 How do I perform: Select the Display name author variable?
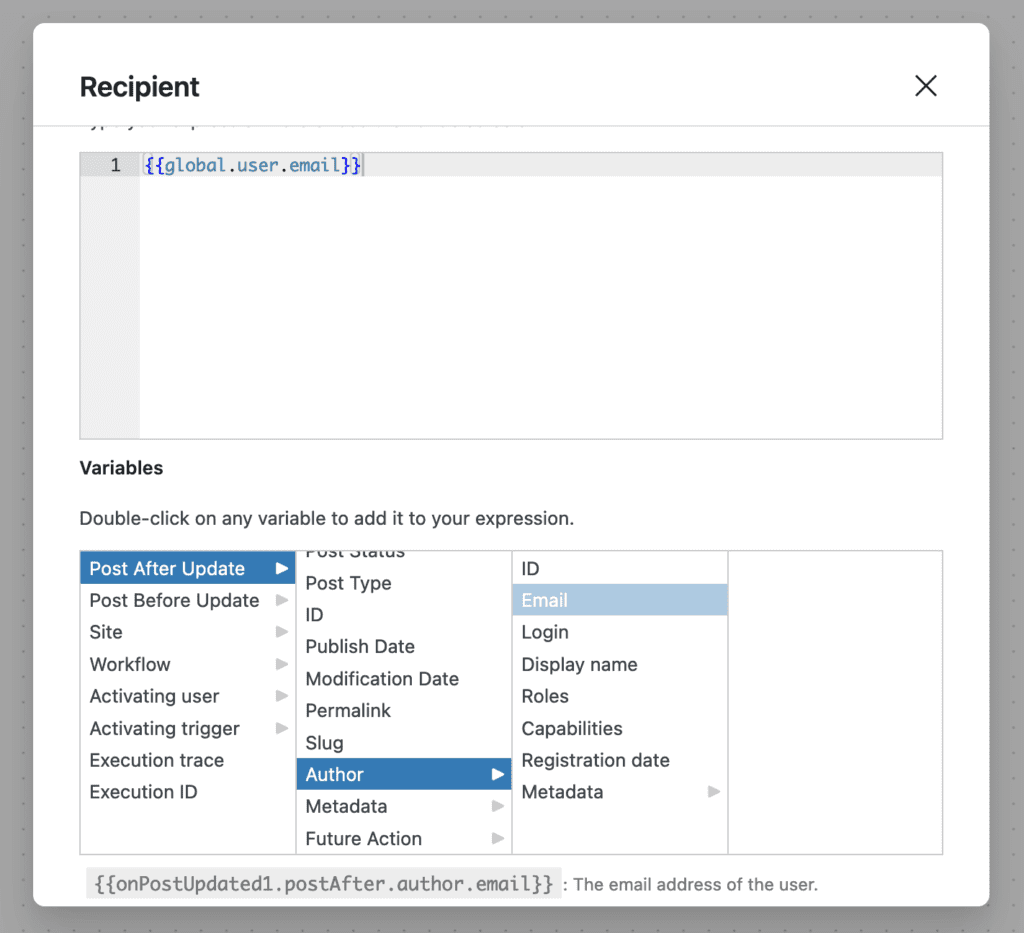(579, 664)
